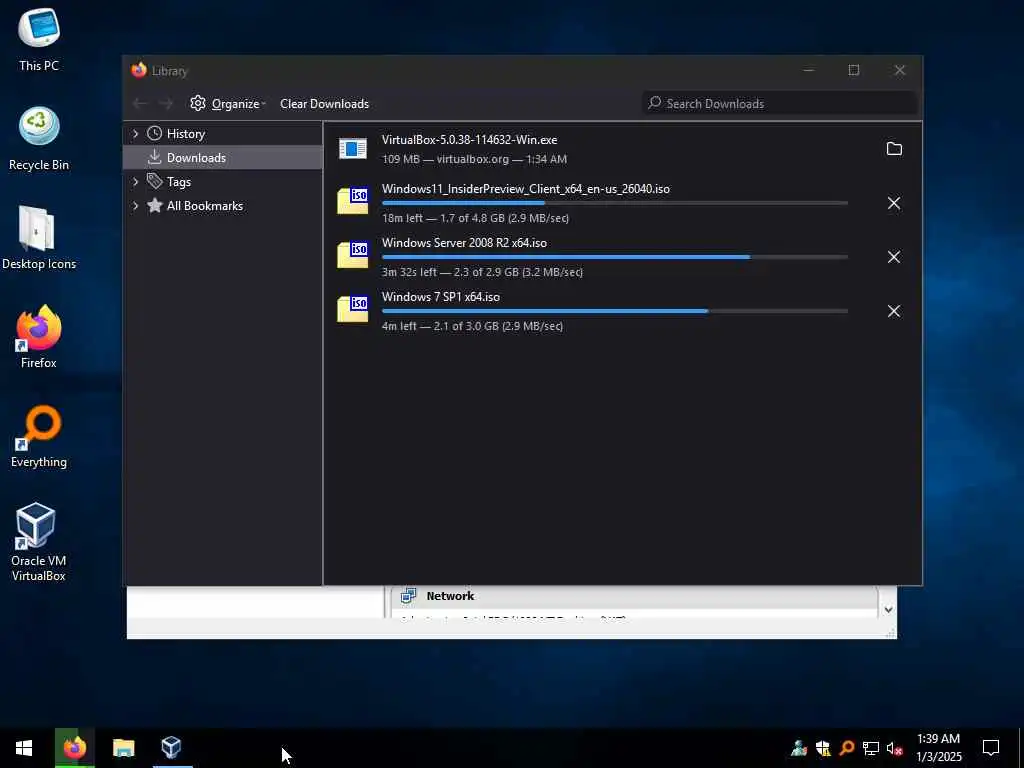Select All Bookmarks in the sidebar
Viewport: 1024px width, 768px height.
[x=223, y=205]
